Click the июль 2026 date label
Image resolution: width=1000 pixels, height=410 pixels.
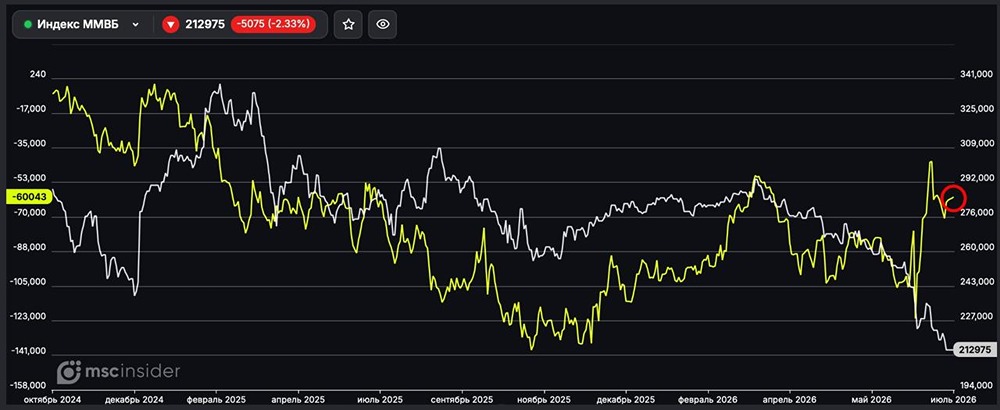coord(953,399)
